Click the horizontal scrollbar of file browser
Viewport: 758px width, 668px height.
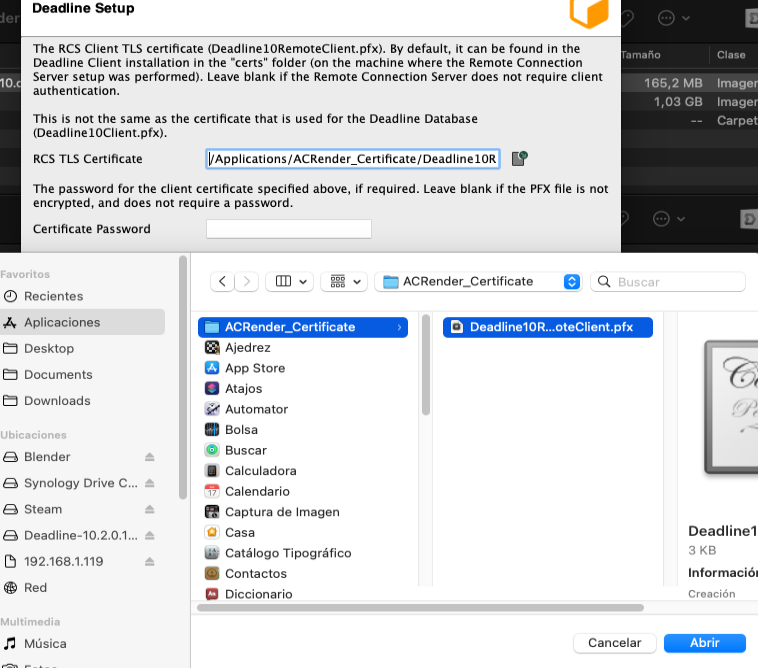(420, 608)
